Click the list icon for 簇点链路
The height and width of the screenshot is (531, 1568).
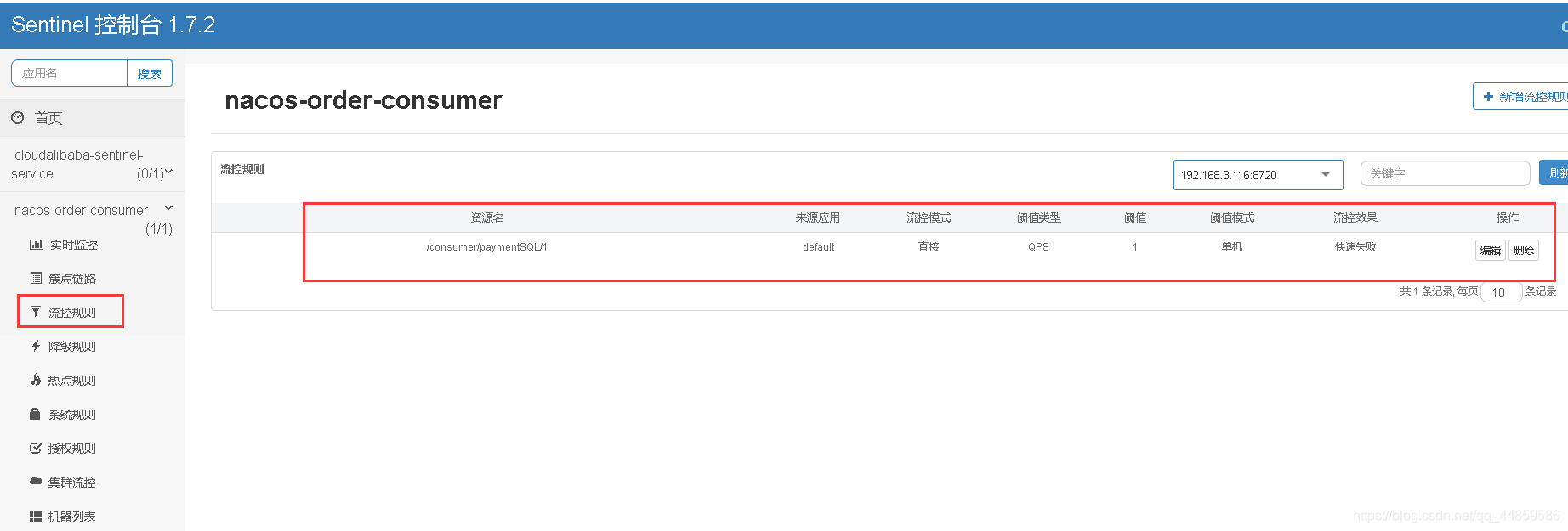(x=36, y=278)
